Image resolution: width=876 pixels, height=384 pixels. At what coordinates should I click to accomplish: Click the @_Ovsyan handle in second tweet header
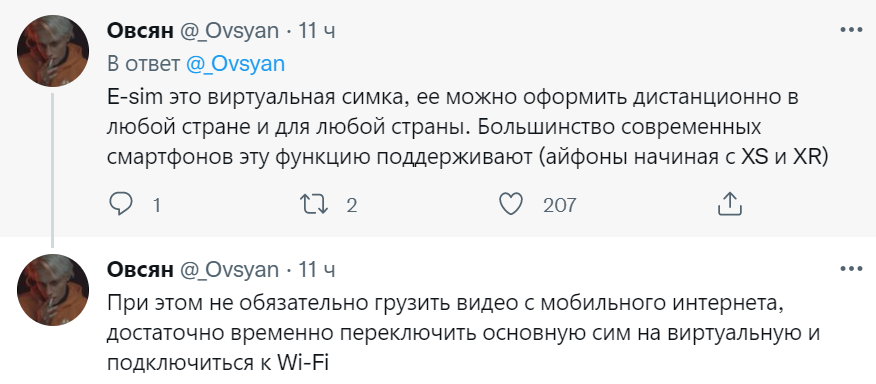click(x=228, y=270)
